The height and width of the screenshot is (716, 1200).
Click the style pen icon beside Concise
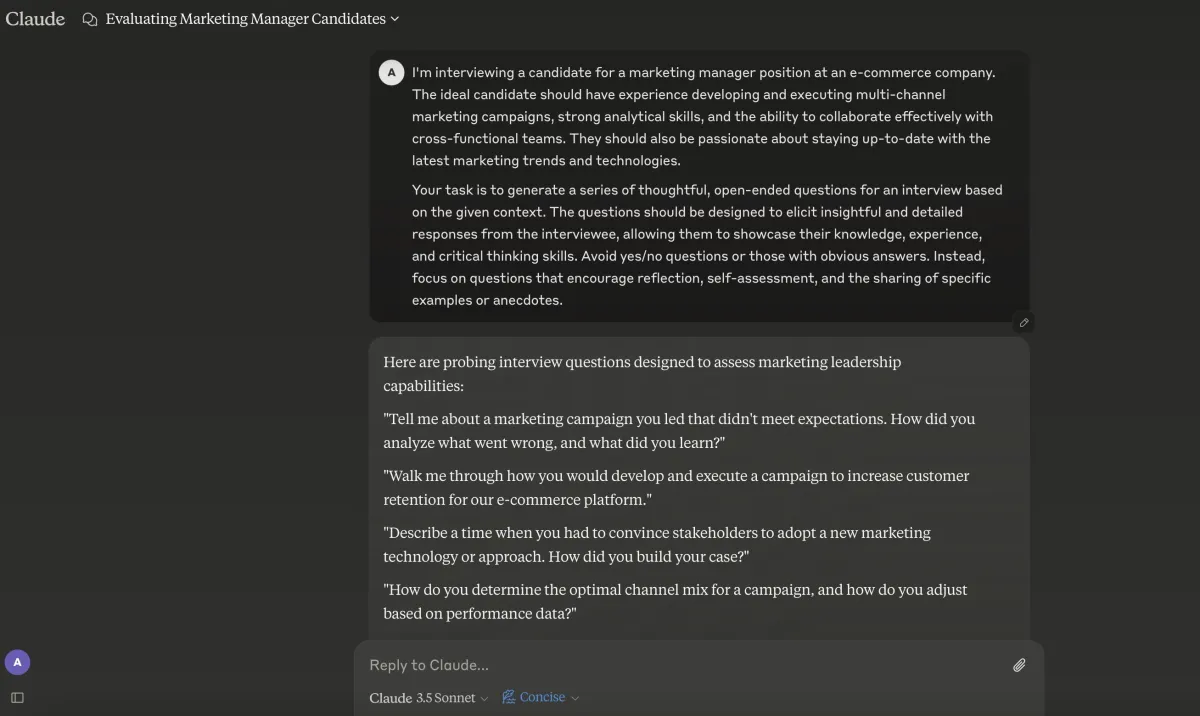[509, 697]
